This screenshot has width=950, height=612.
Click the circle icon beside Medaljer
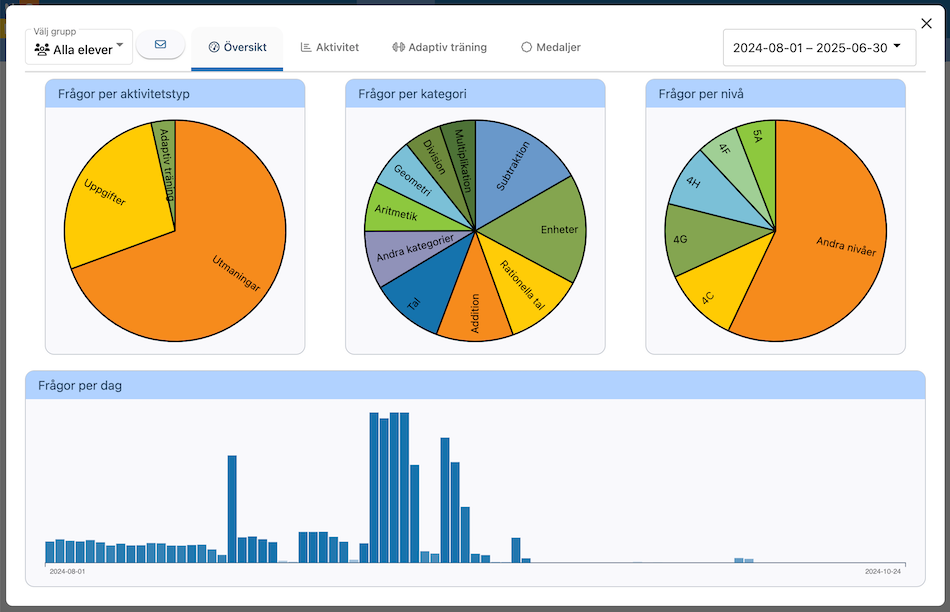[526, 47]
